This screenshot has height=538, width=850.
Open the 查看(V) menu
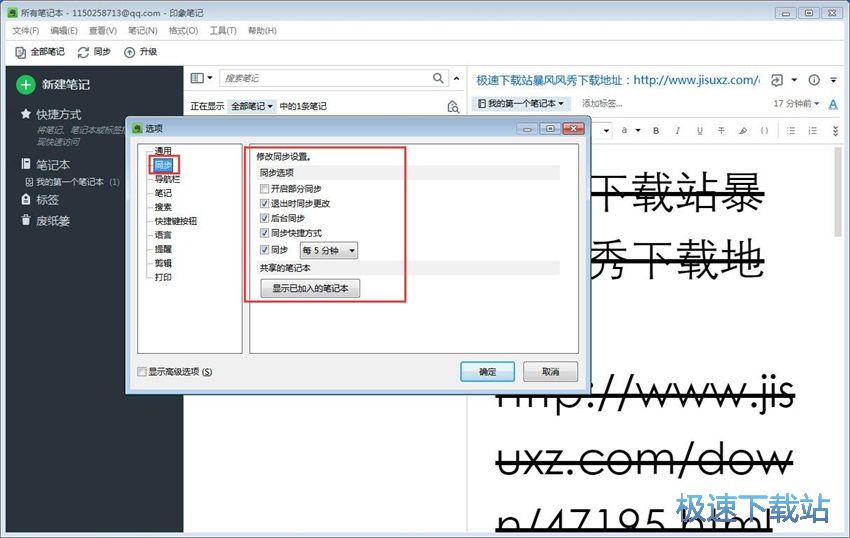[x=102, y=30]
